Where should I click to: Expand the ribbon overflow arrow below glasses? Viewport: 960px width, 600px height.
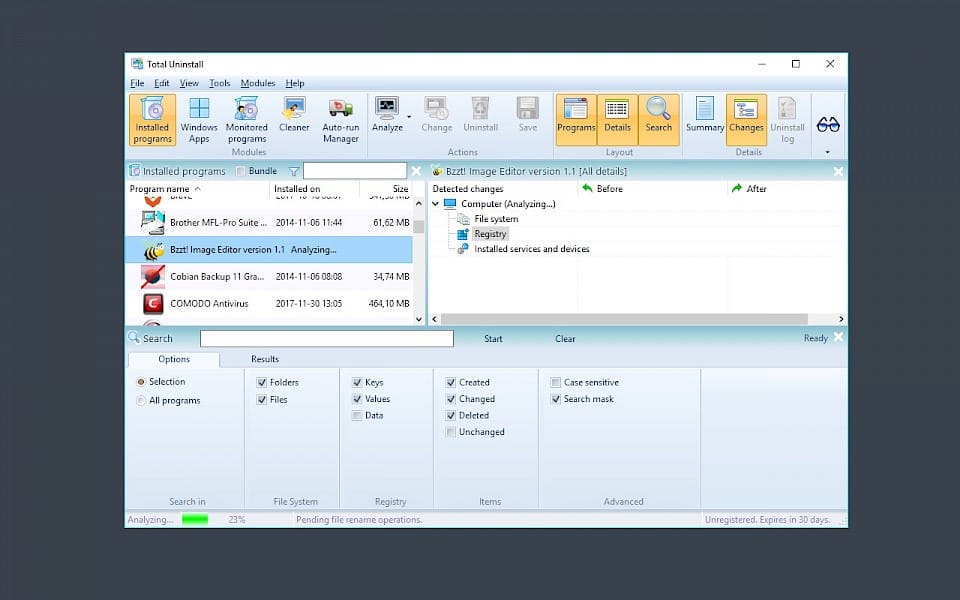[828, 152]
